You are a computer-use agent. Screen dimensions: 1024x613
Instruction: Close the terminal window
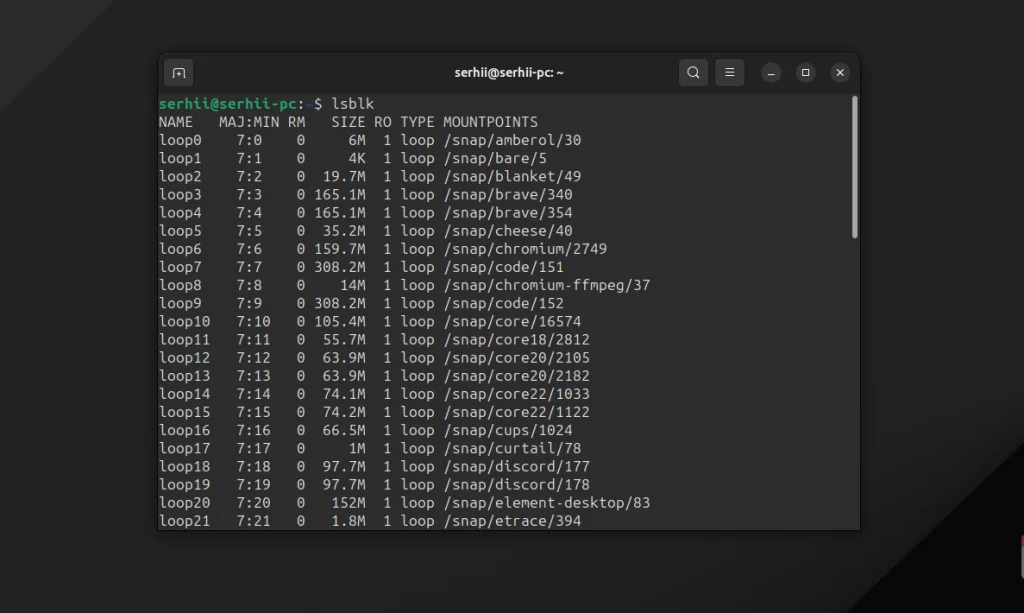click(840, 73)
